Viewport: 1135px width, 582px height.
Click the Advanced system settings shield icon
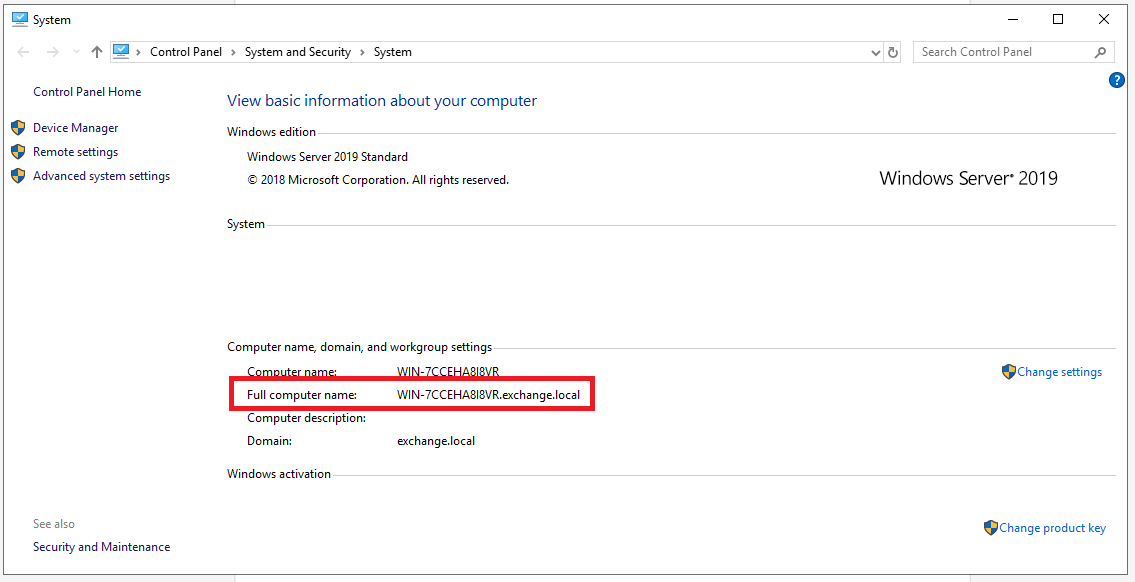pyautogui.click(x=19, y=176)
